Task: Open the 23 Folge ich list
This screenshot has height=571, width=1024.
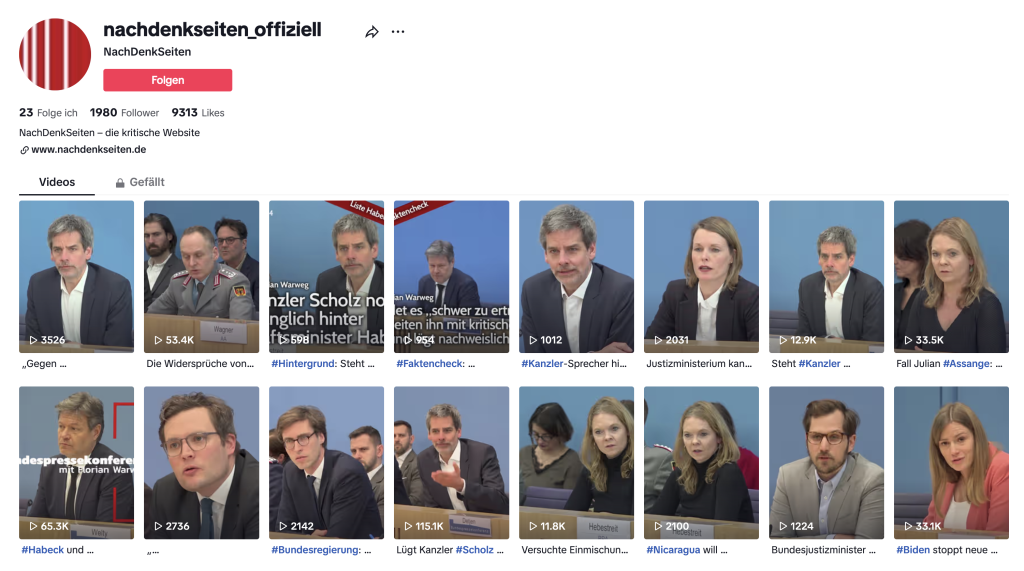Action: [x=48, y=112]
